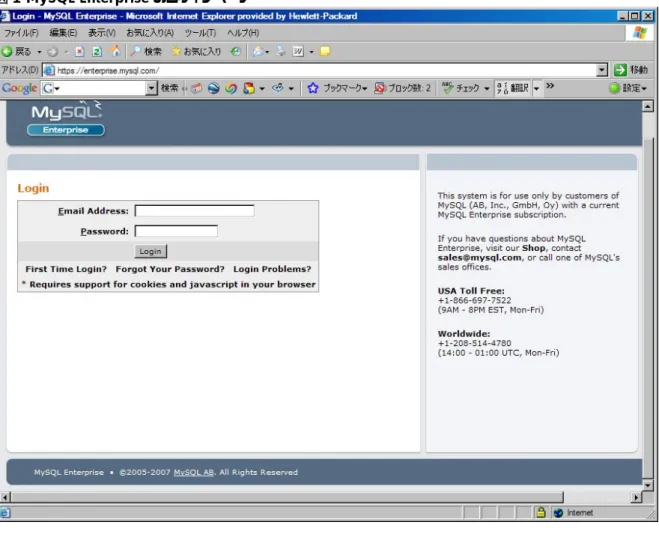Screen dimensions: 659x540
Task: Click the blue globe icon in Google toolbar
Action: pos(214,88)
